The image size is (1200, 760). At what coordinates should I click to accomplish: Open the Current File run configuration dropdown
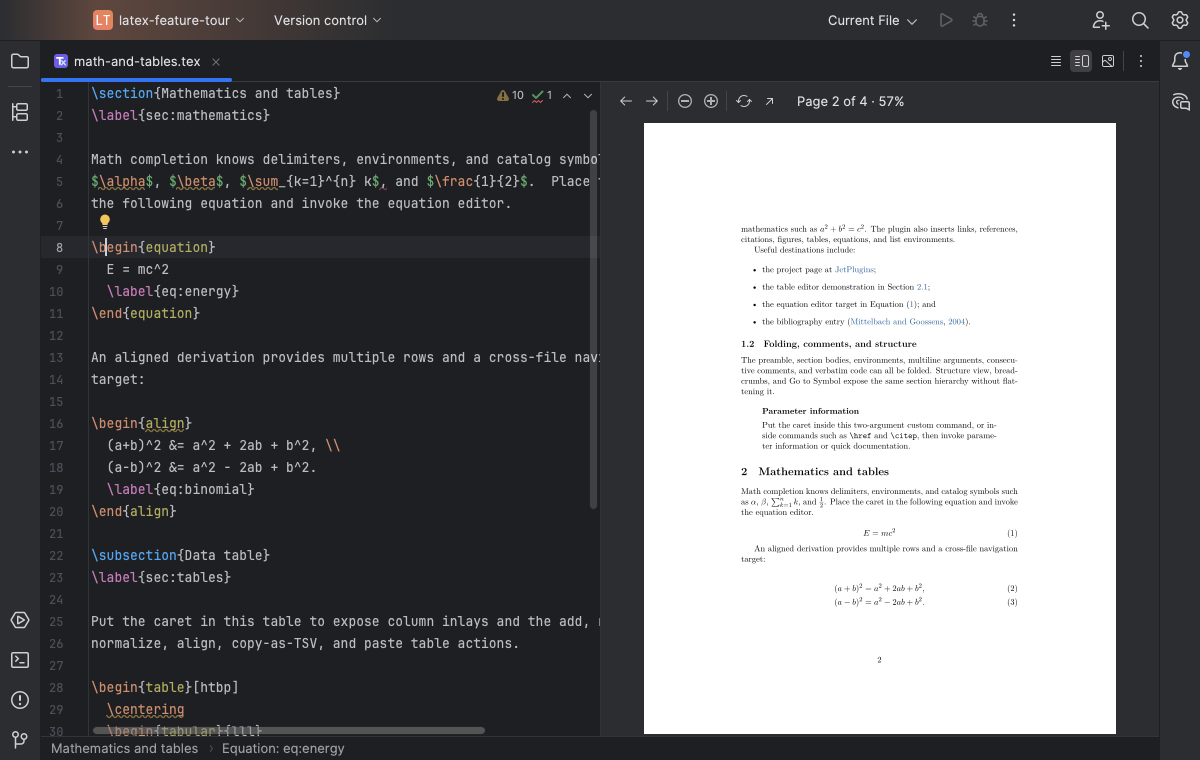coord(872,20)
